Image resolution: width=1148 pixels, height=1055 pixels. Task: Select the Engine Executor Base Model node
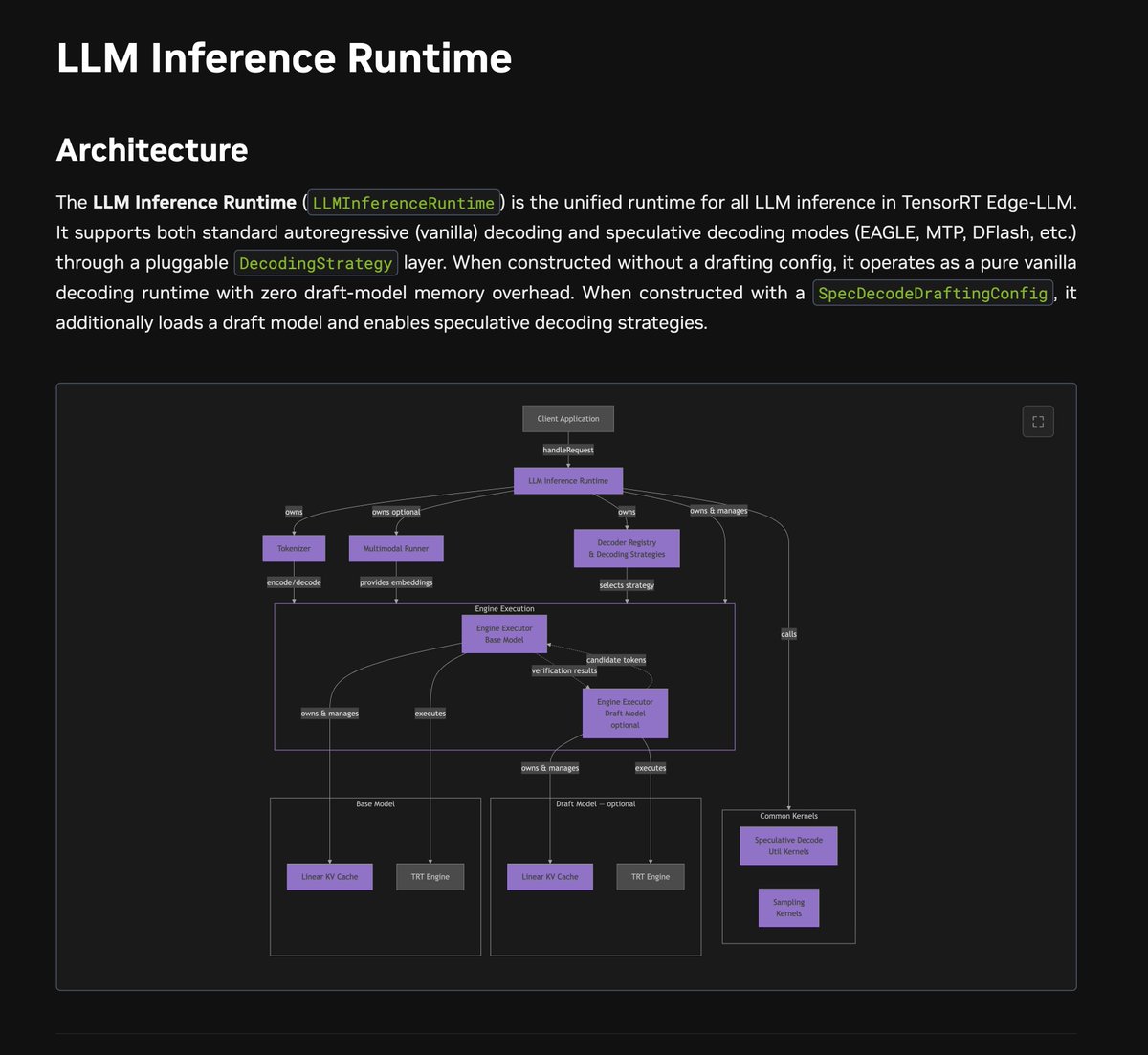(x=504, y=634)
